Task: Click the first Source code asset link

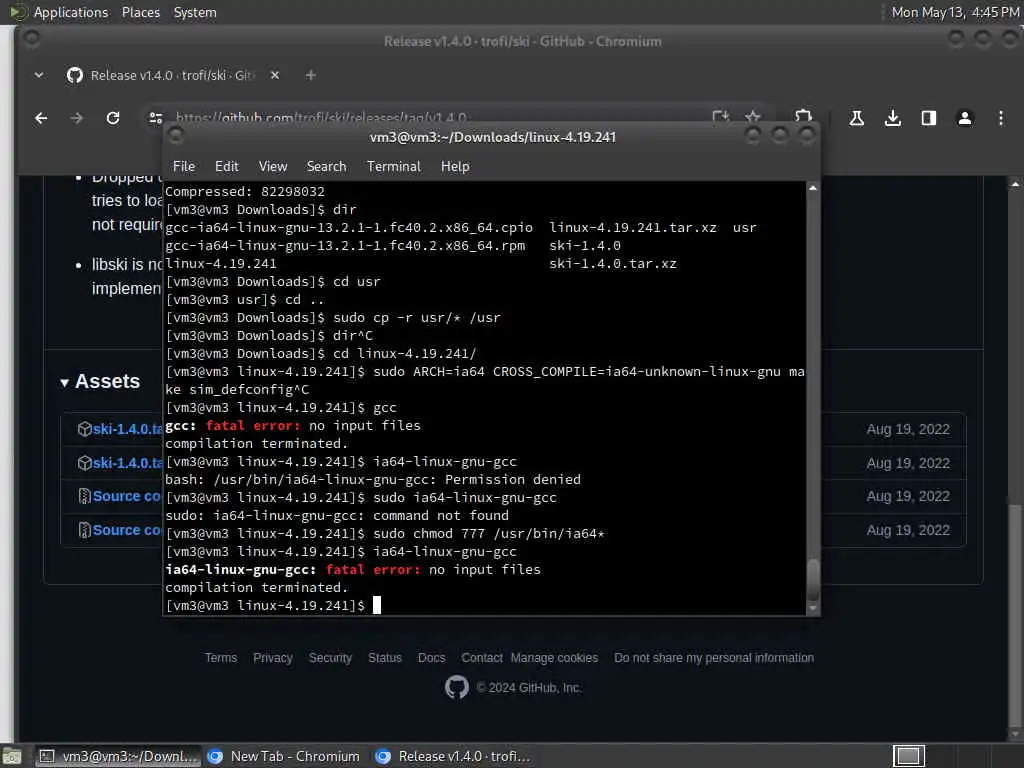Action: [x=127, y=496]
